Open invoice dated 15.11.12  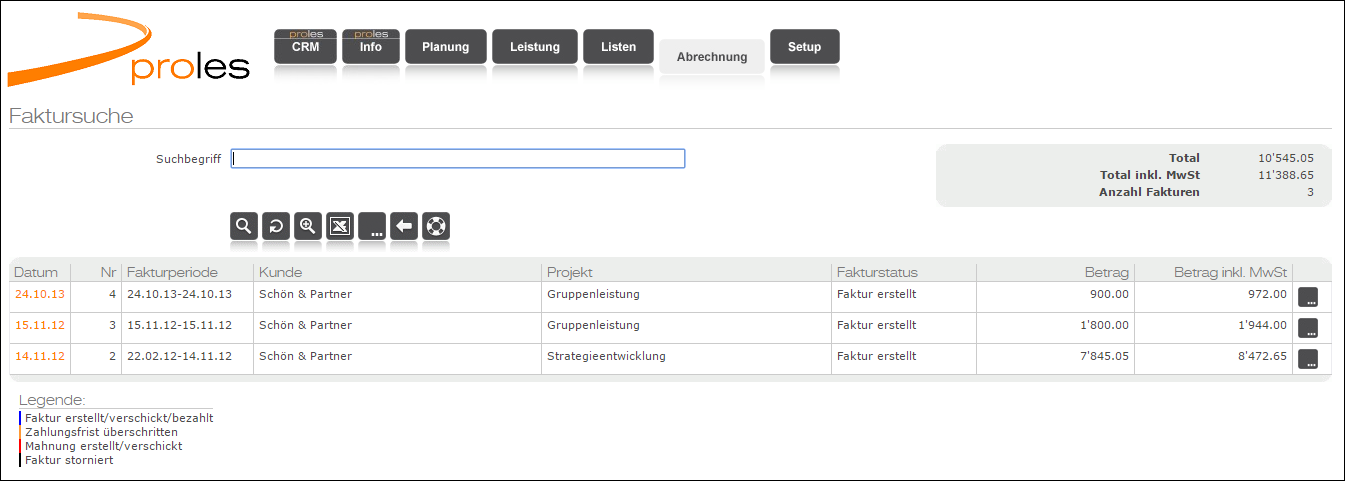(x=39, y=325)
